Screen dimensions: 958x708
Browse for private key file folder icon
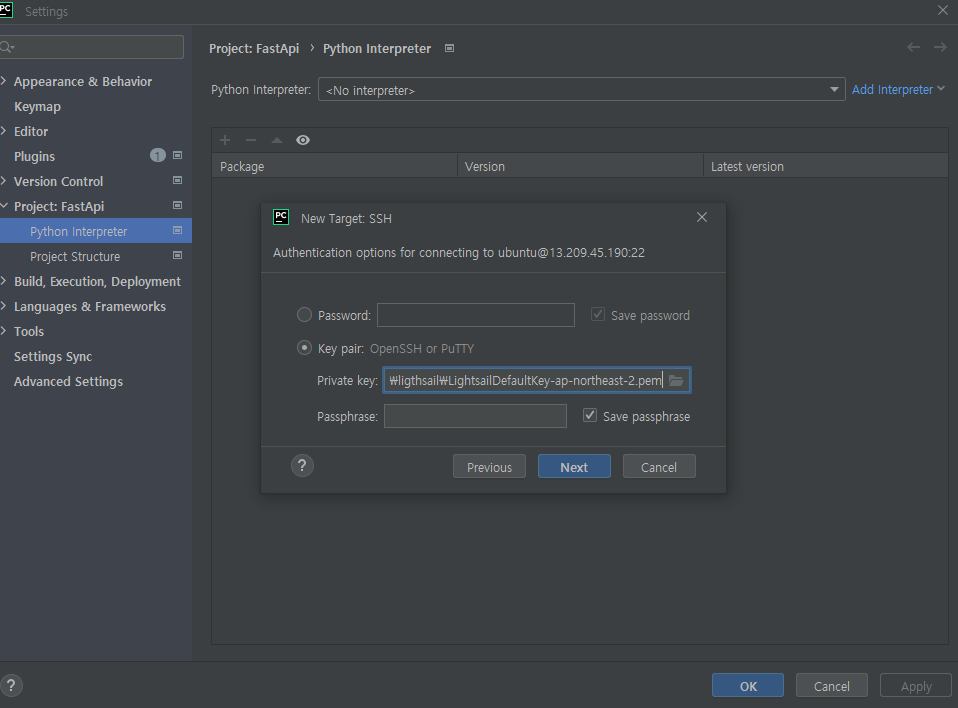(676, 381)
